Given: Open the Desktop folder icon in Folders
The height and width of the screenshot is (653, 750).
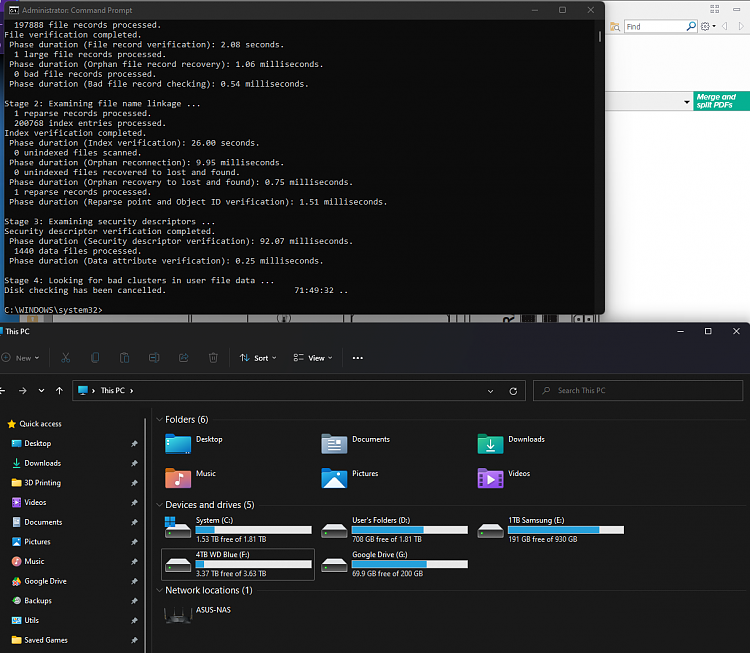Looking at the screenshot, I should point(178,443).
